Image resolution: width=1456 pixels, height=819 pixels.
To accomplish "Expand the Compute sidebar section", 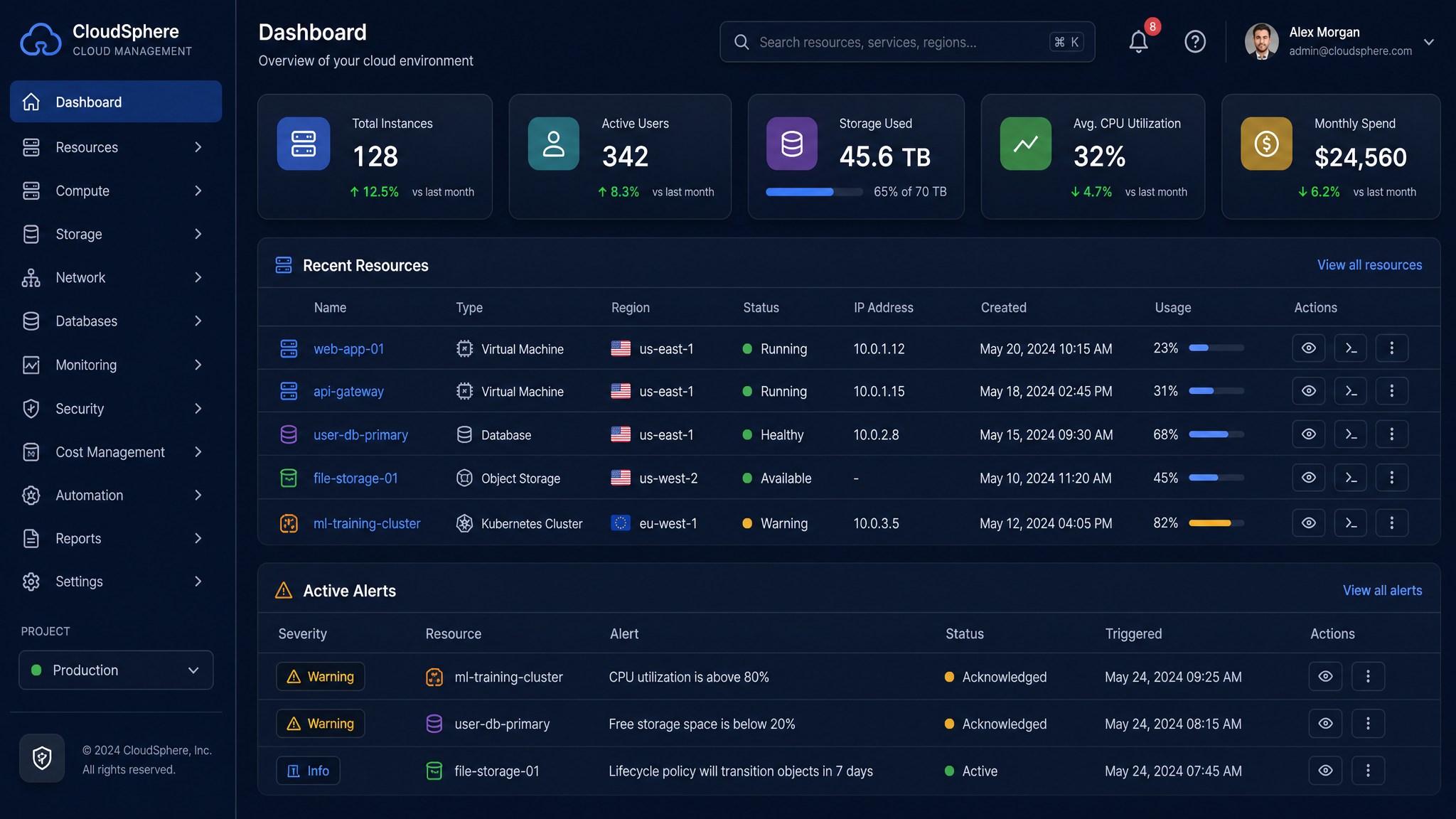I will [116, 191].
